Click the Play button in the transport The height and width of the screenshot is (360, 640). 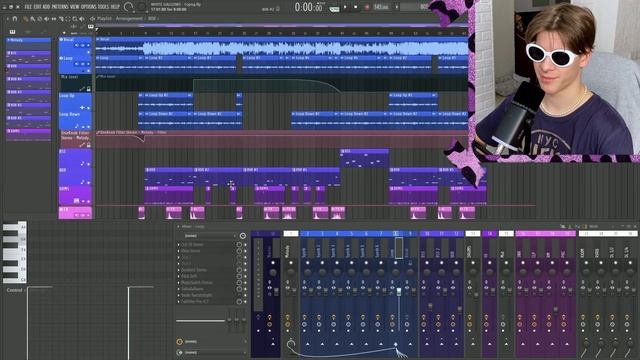tap(345, 7)
